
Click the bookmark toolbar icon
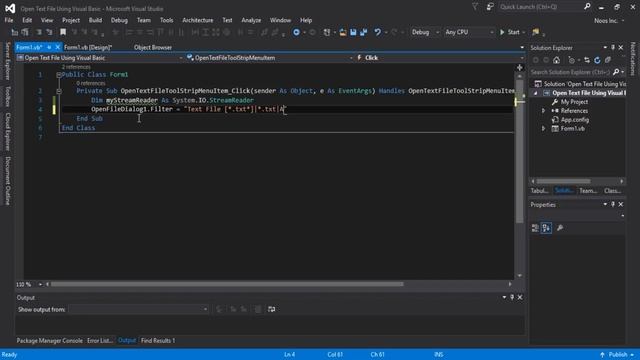click(x=63, y=32)
